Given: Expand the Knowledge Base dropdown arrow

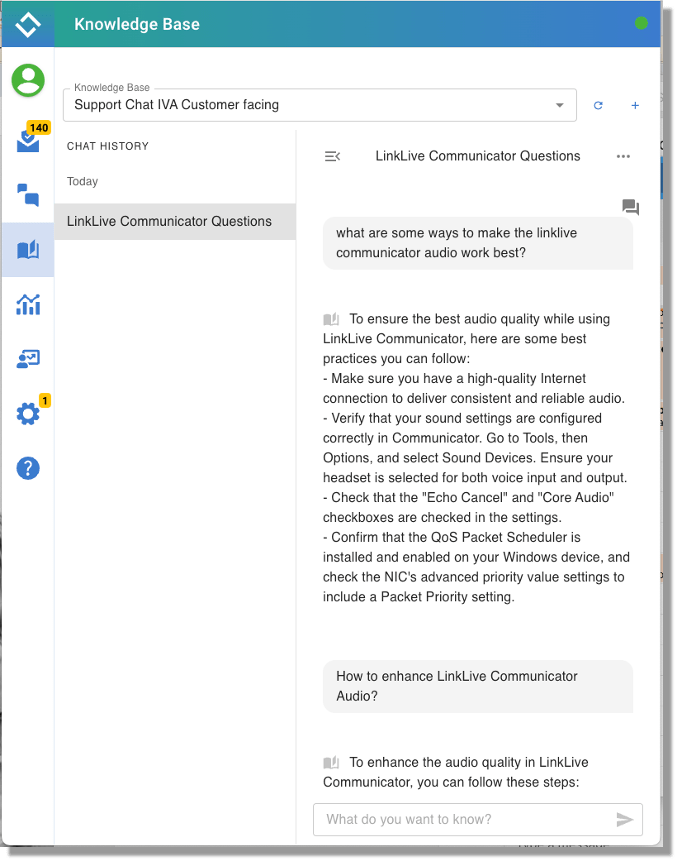Looking at the screenshot, I should point(559,105).
